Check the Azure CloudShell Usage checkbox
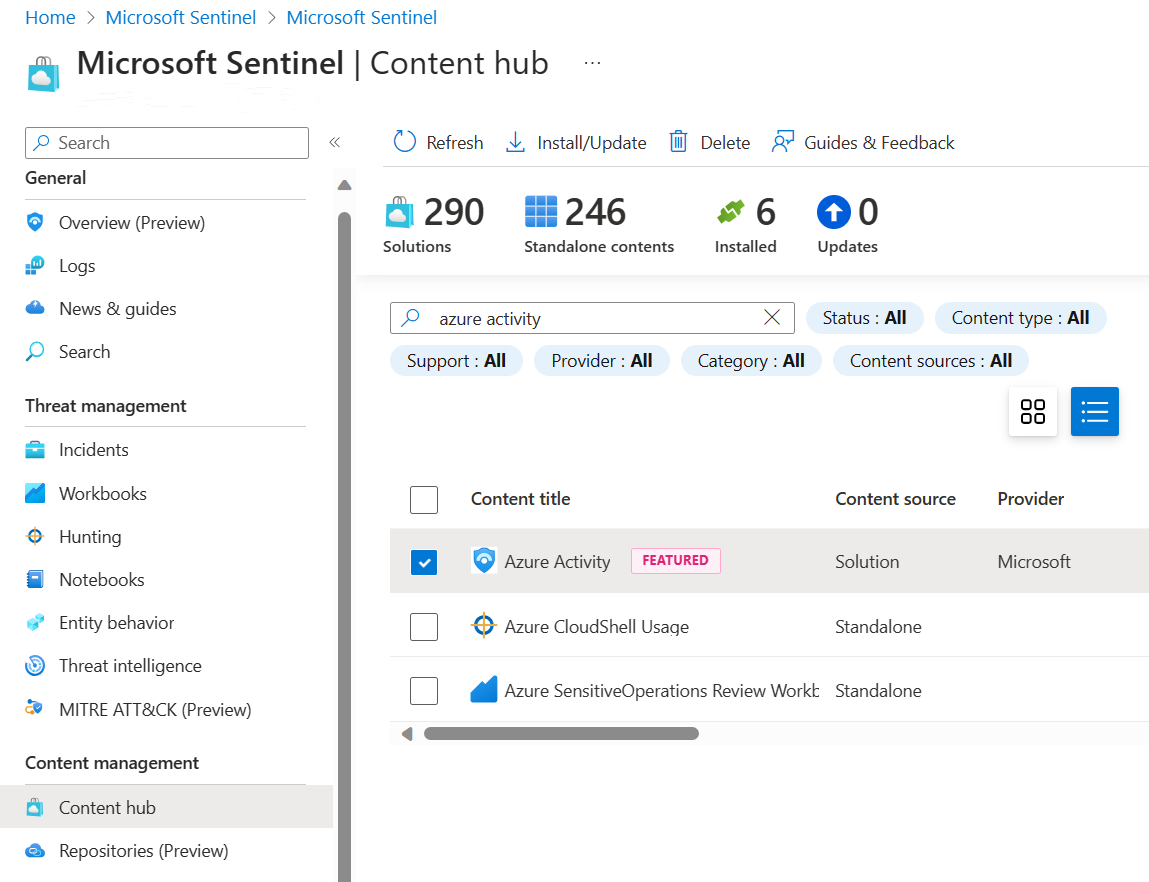The width and height of the screenshot is (1149, 882). [424, 627]
